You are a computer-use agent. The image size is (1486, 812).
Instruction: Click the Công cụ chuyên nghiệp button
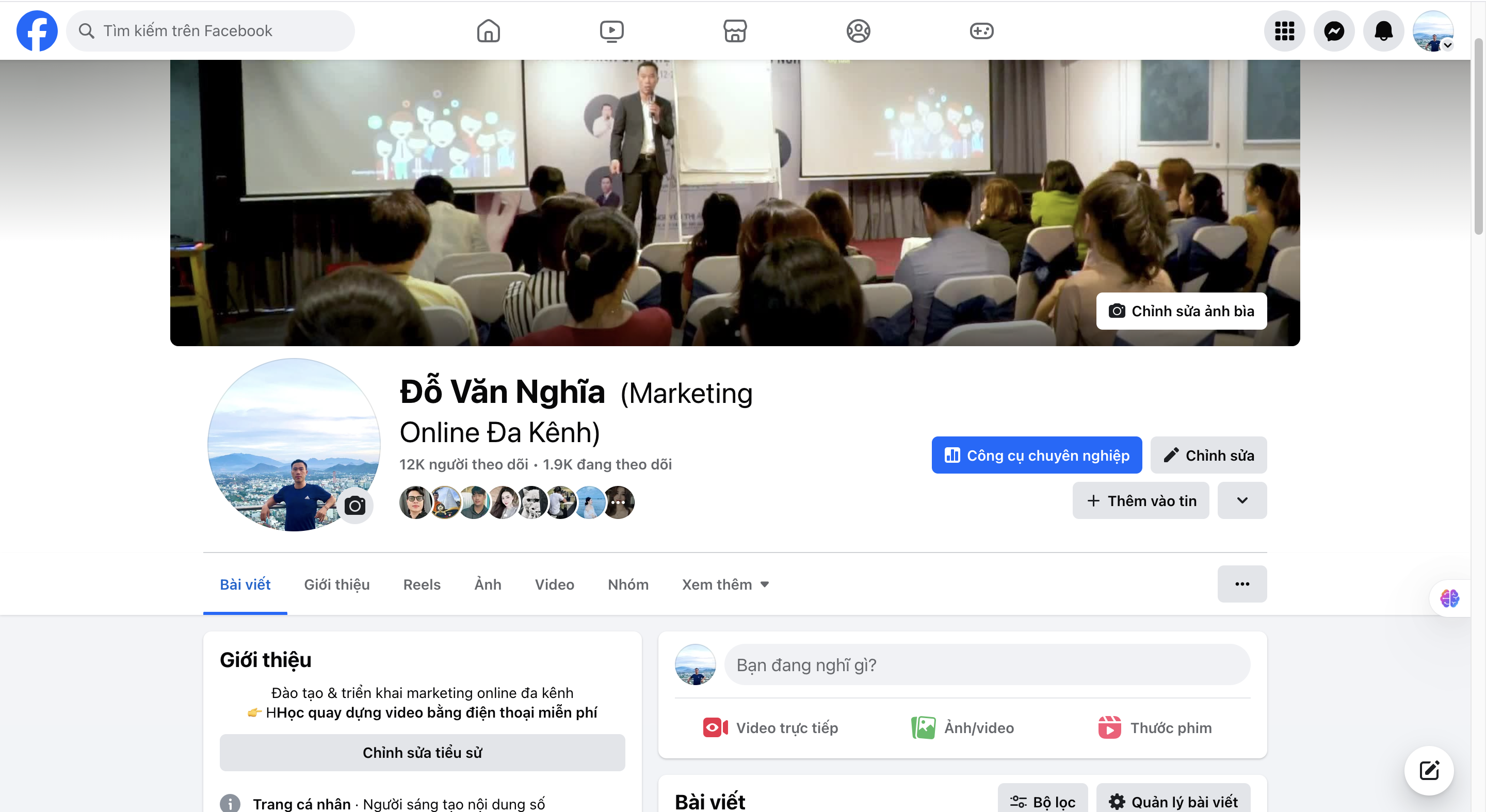click(1037, 455)
